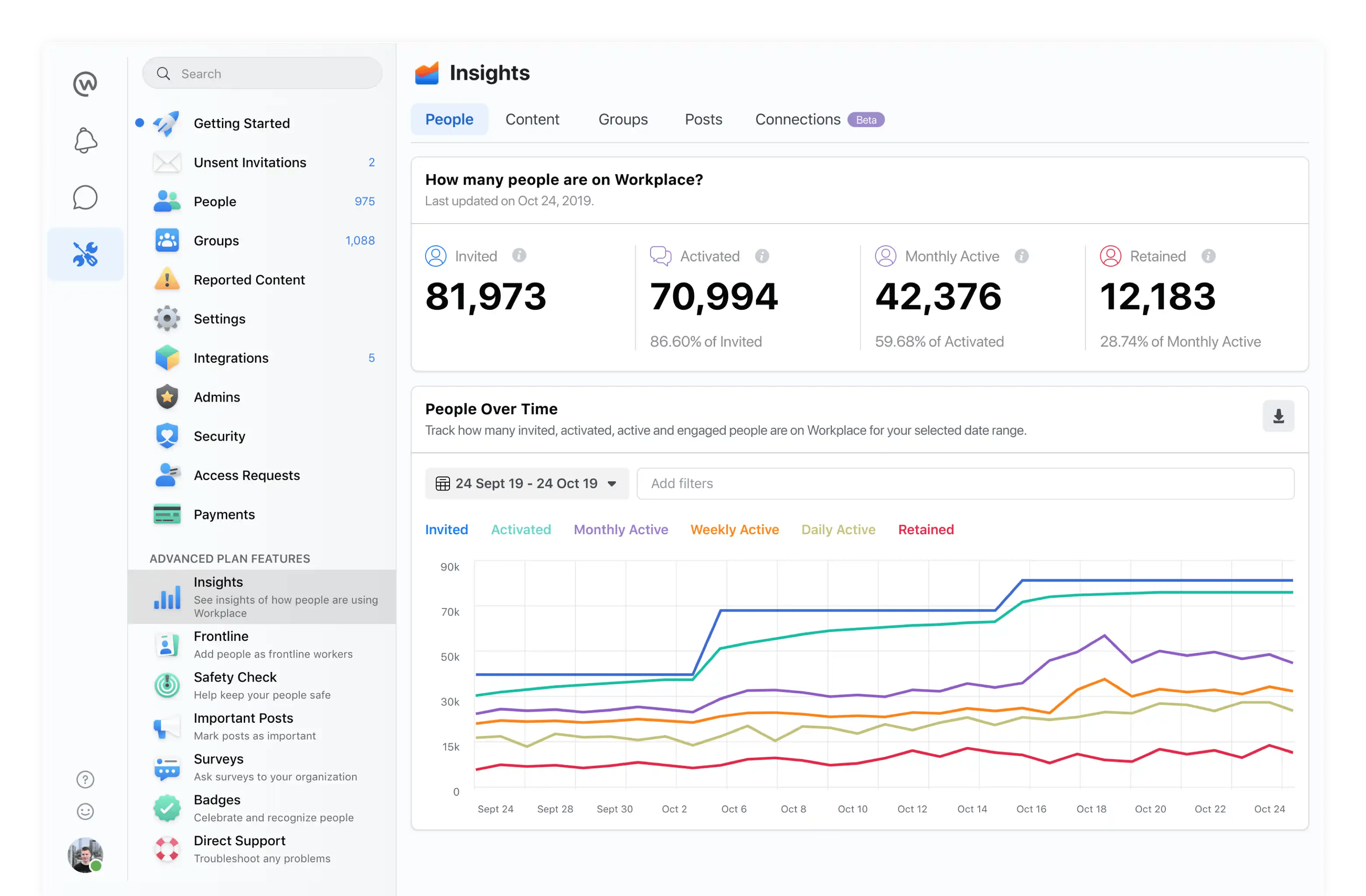This screenshot has width=1366, height=896.
Task: Go to Reported Content section
Action: (249, 280)
